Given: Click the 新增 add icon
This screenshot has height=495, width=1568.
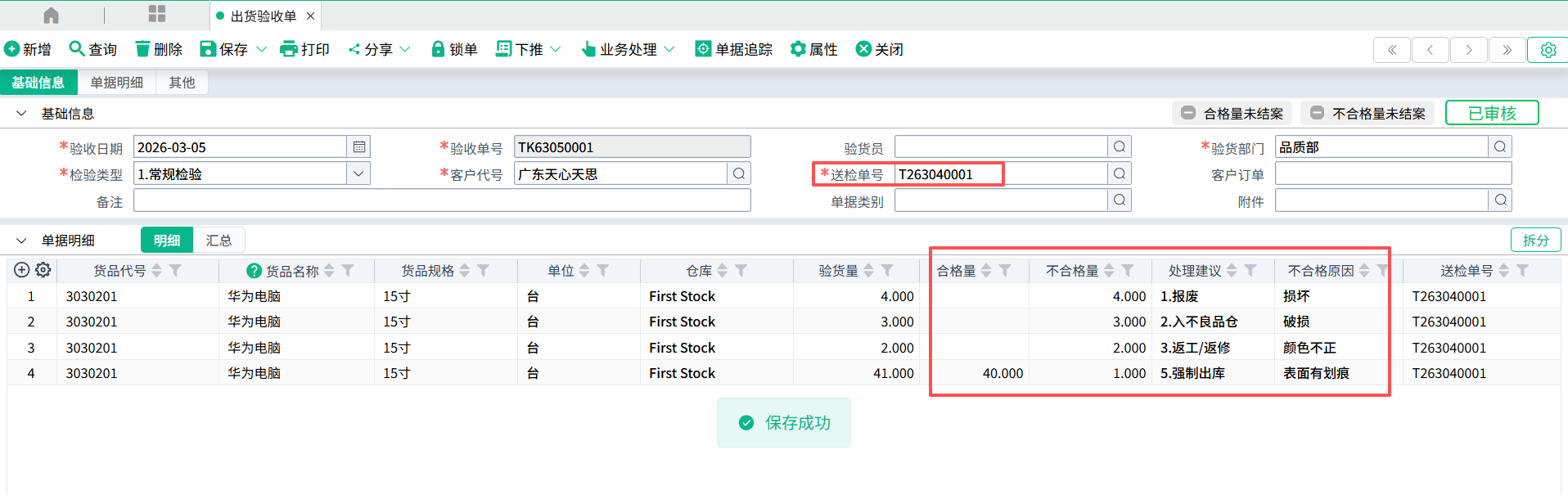Looking at the screenshot, I should tap(12, 49).
